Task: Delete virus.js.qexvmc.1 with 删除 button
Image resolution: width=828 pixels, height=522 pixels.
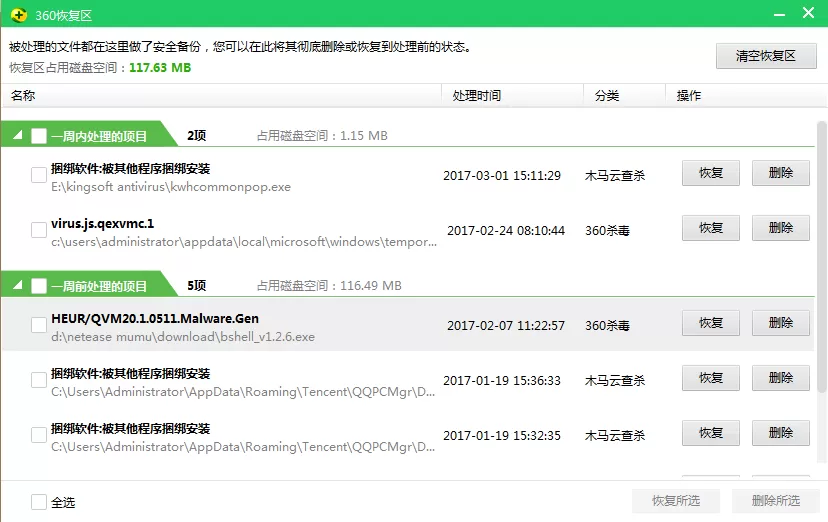Action: 781,228
